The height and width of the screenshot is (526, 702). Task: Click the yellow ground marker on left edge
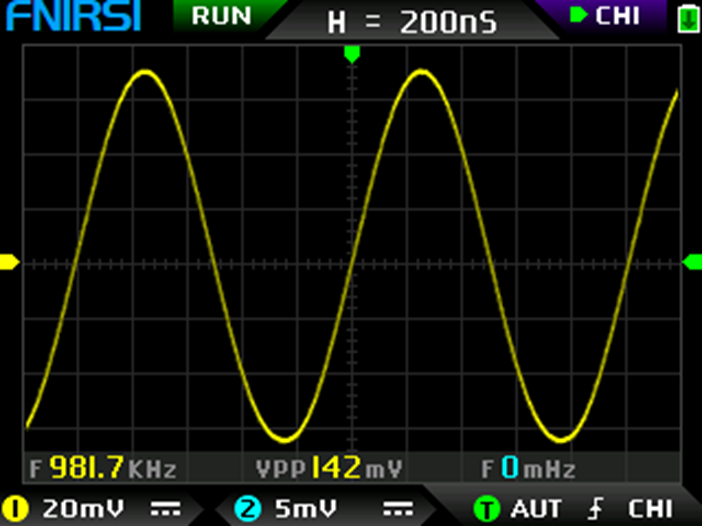click(9, 262)
